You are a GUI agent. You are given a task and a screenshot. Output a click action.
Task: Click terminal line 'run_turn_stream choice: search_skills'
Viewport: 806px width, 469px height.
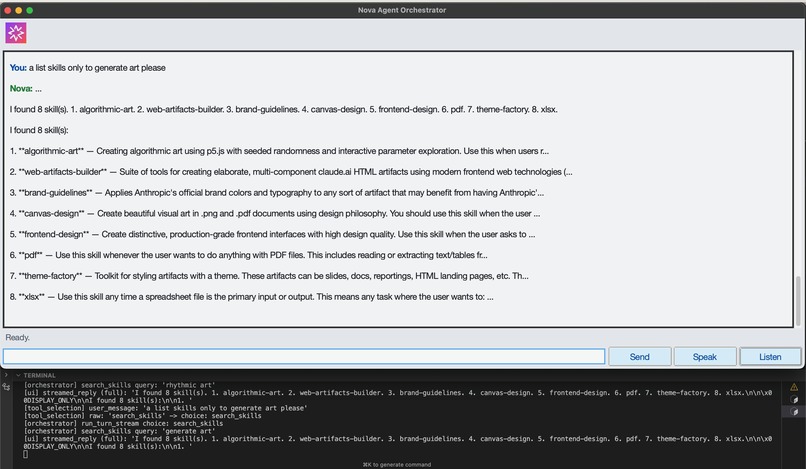point(123,424)
